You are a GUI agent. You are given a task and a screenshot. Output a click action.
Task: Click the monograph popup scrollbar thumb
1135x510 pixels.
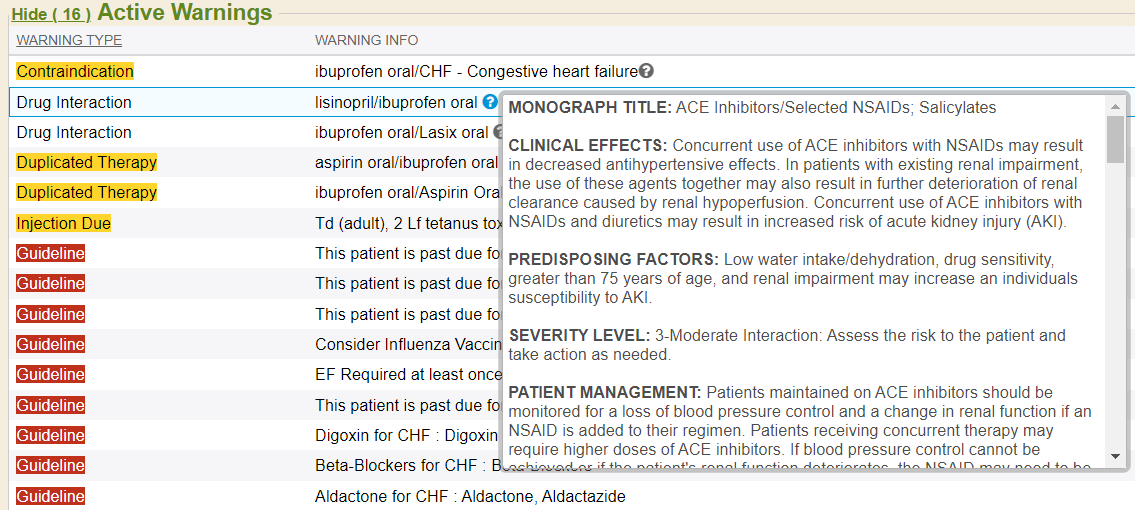tap(1115, 139)
